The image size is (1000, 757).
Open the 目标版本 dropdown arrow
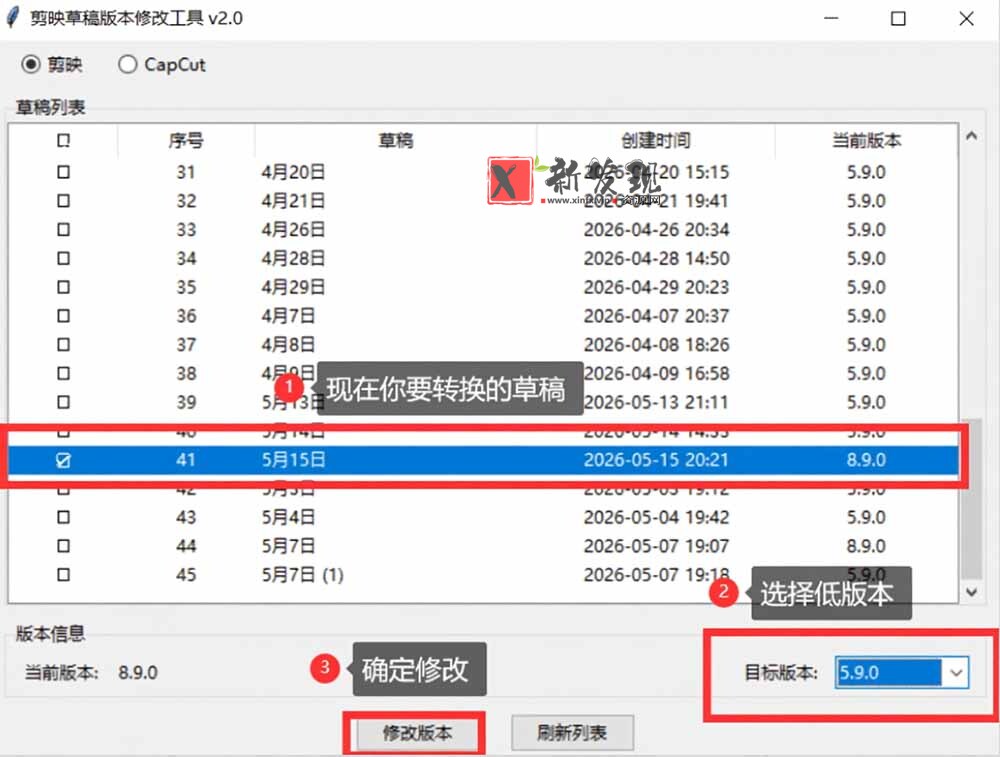(x=956, y=673)
